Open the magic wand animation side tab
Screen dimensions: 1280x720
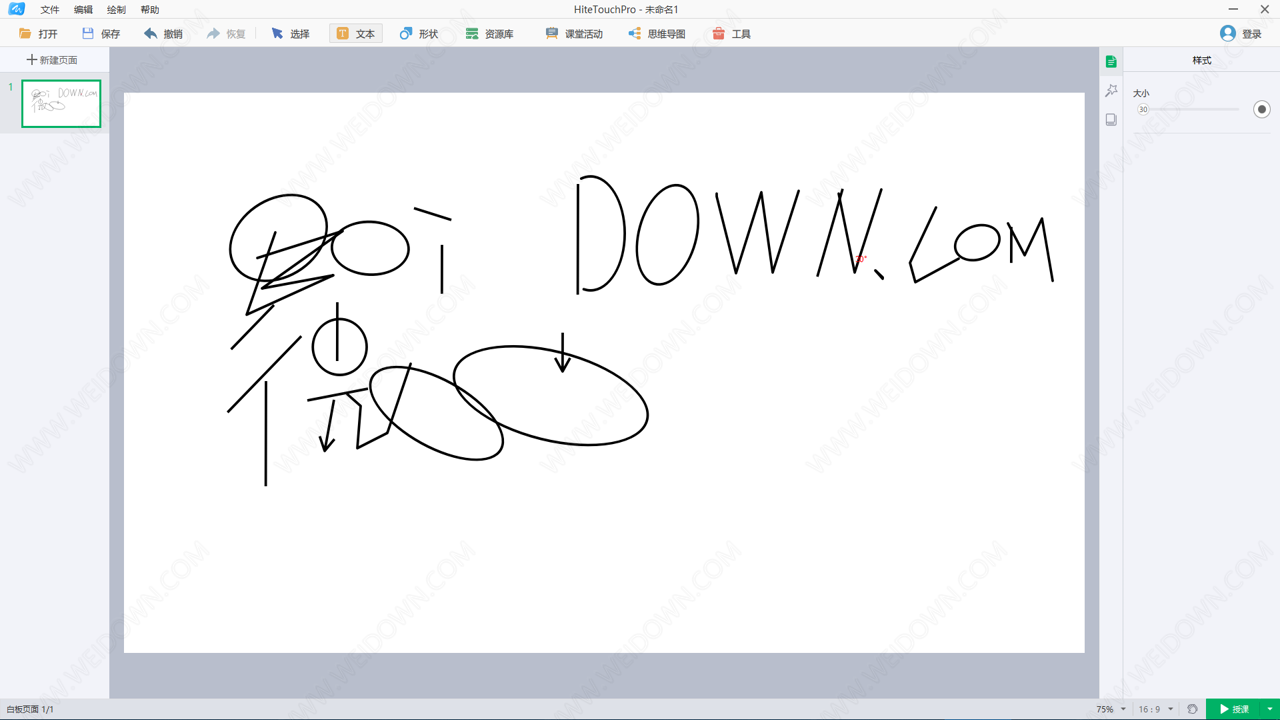tap(1111, 91)
